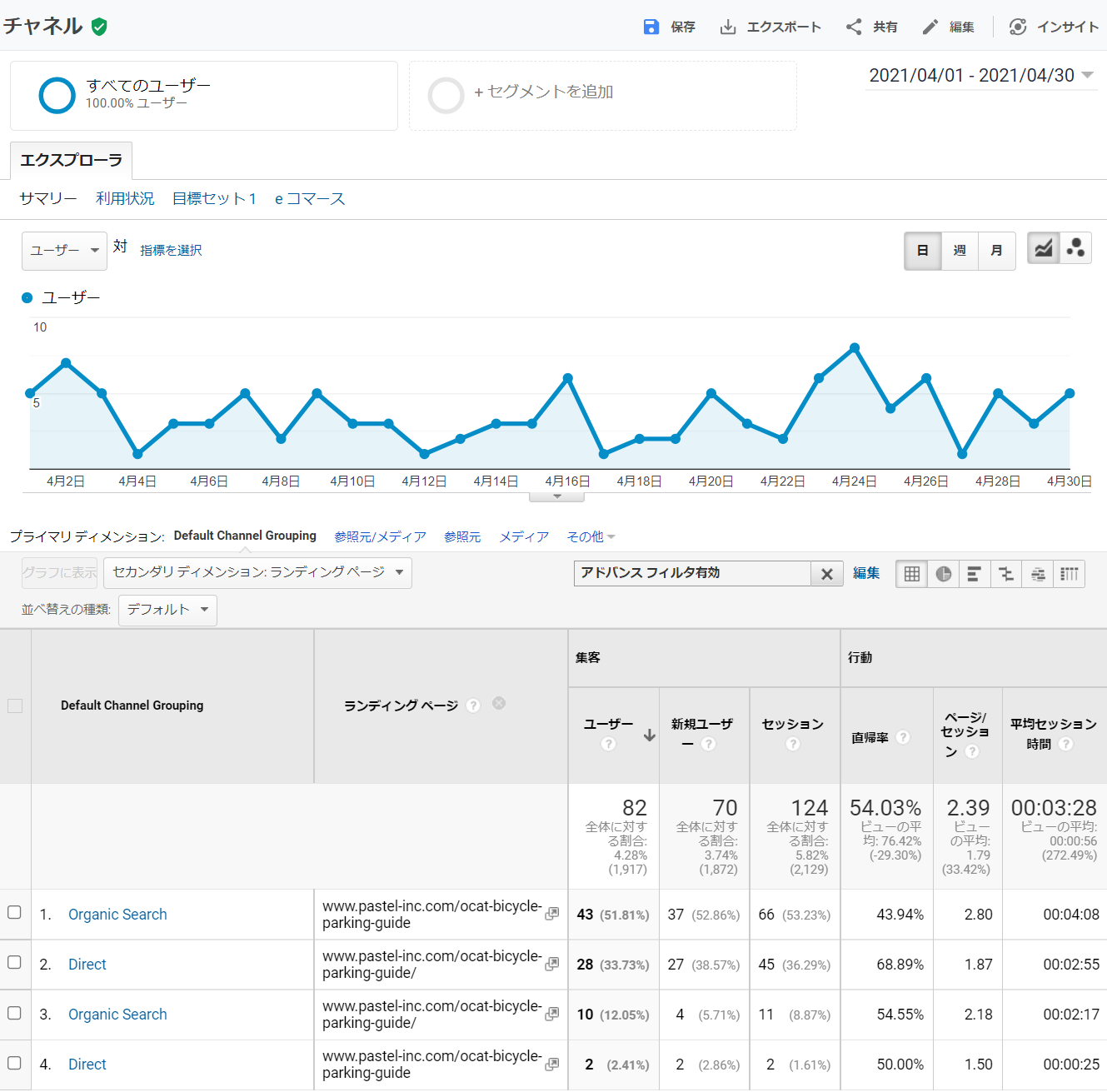Viewport: 1107px width, 1092px height.
Task: Select 参照元/メディア primary dimension
Action: tap(380, 537)
